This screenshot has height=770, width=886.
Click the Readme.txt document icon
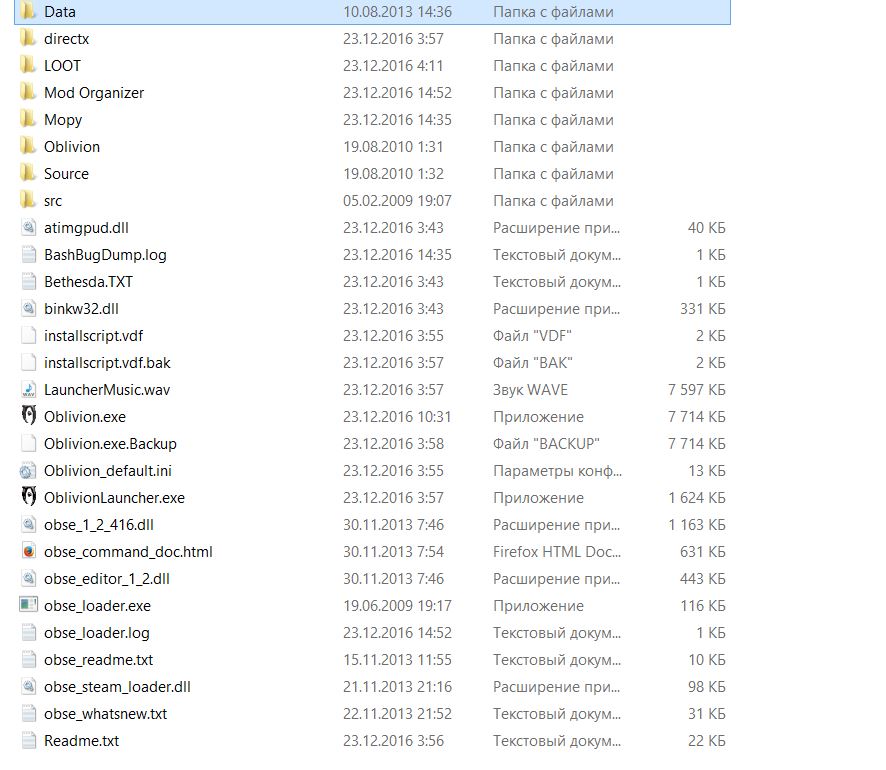coord(28,741)
